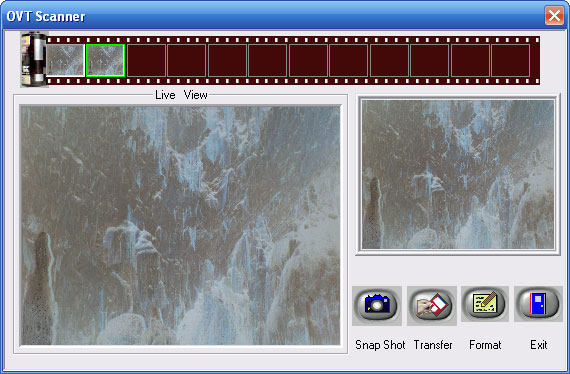Image resolution: width=570 pixels, height=374 pixels.
Task: Take a picture with the Snap Shot camera icon
Action: (377, 305)
